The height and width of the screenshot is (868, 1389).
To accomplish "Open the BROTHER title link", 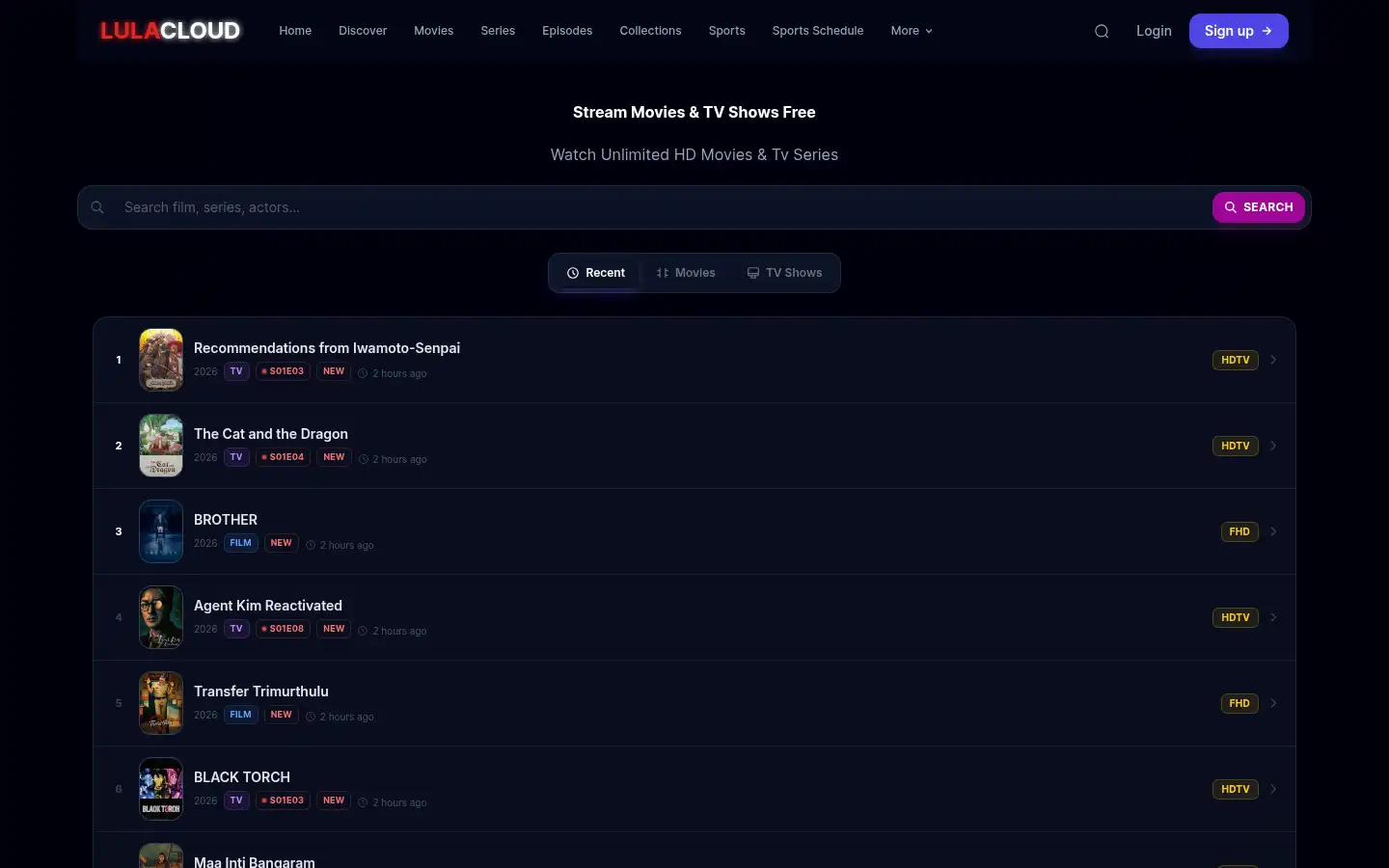I will pos(226,520).
